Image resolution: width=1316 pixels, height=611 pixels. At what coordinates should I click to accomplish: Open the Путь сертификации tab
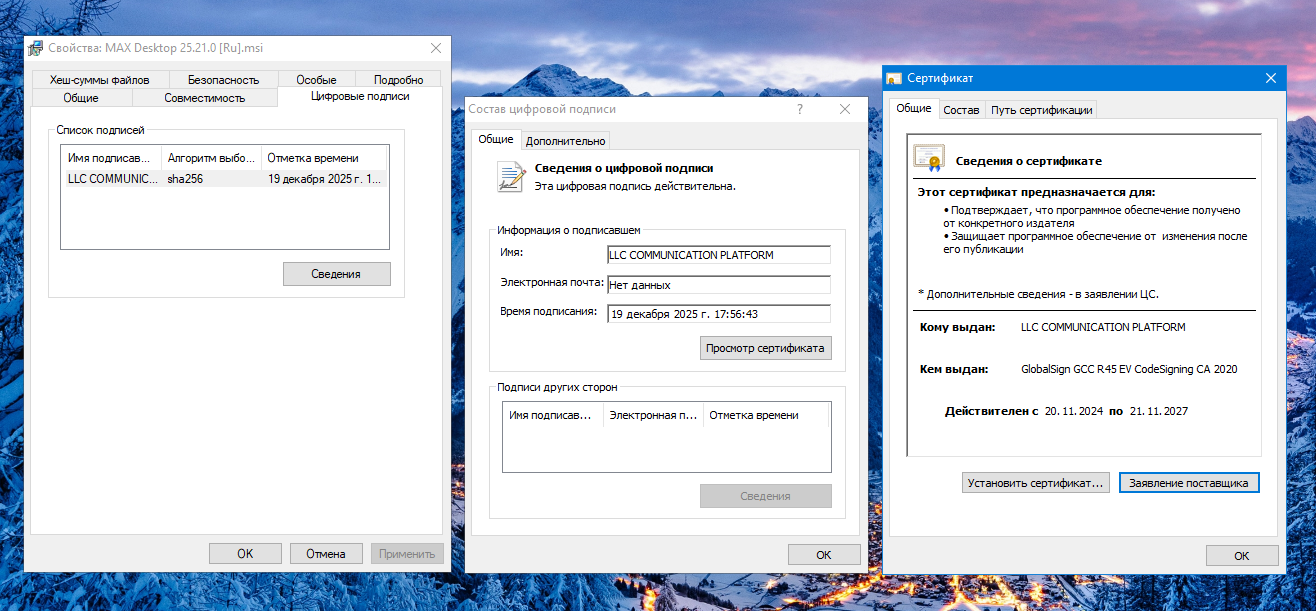click(1041, 110)
